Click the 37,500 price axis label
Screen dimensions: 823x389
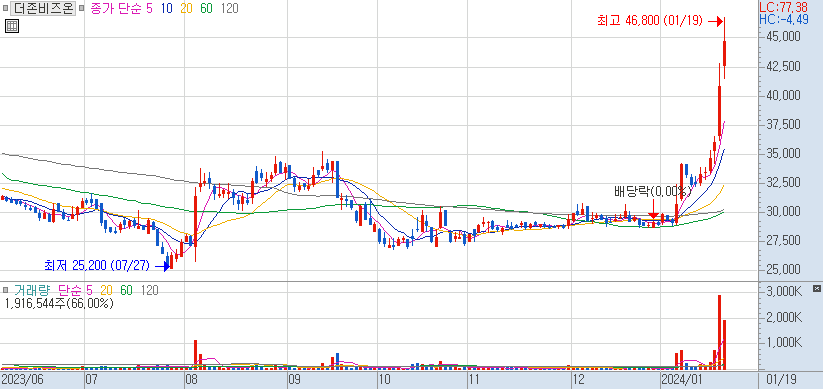[x=783, y=124]
